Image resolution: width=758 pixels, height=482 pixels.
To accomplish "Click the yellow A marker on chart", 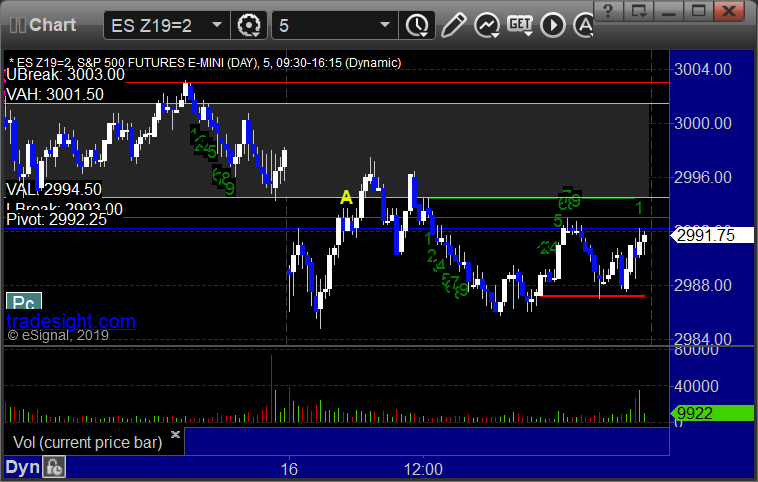I will click(x=346, y=197).
